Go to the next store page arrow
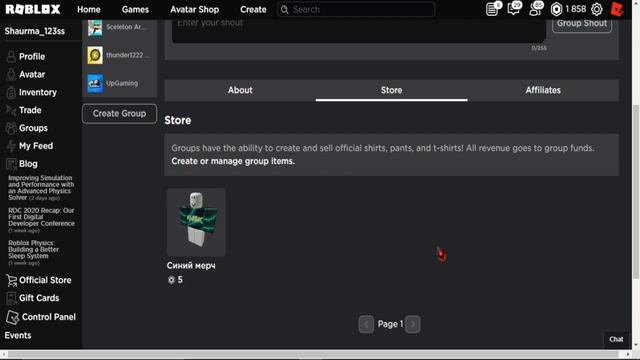 [413, 324]
